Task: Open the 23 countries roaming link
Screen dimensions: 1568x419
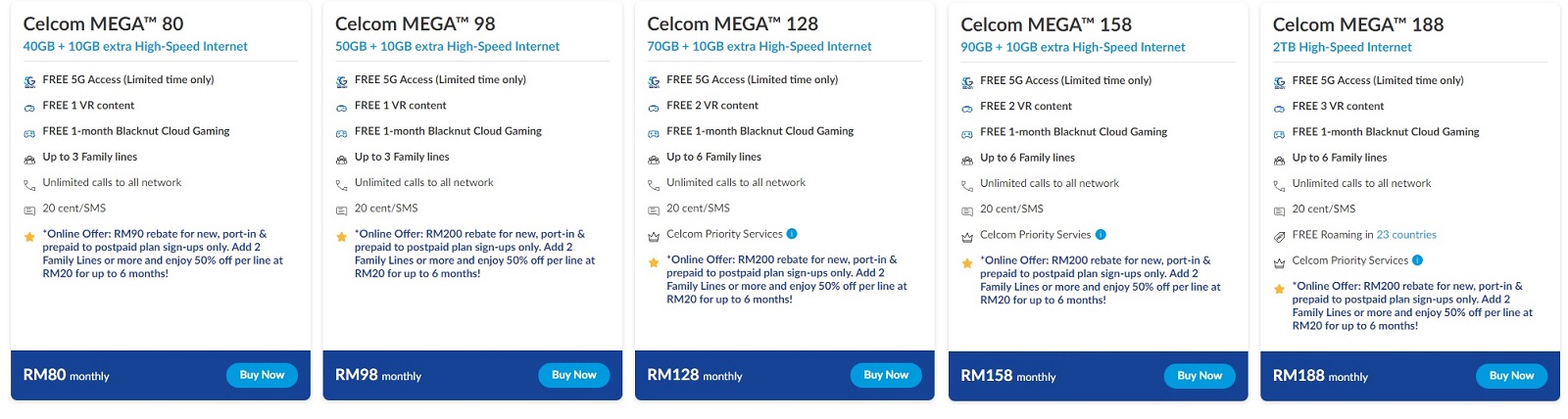Action: click(1406, 235)
